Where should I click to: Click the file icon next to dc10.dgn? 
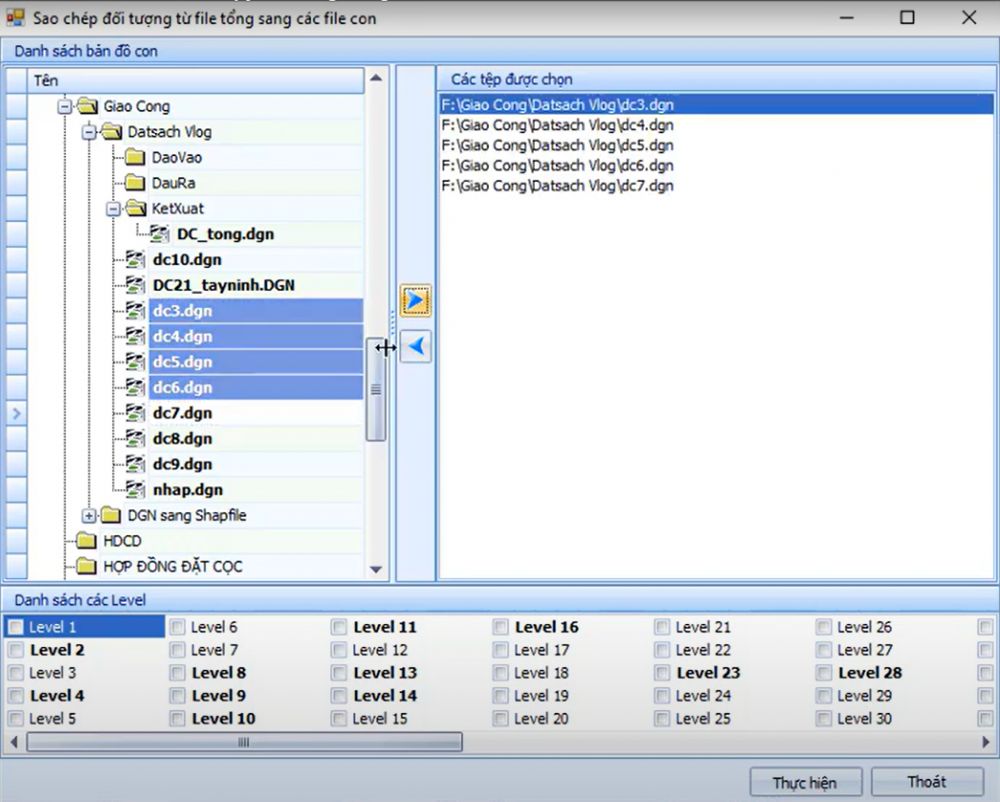134,259
